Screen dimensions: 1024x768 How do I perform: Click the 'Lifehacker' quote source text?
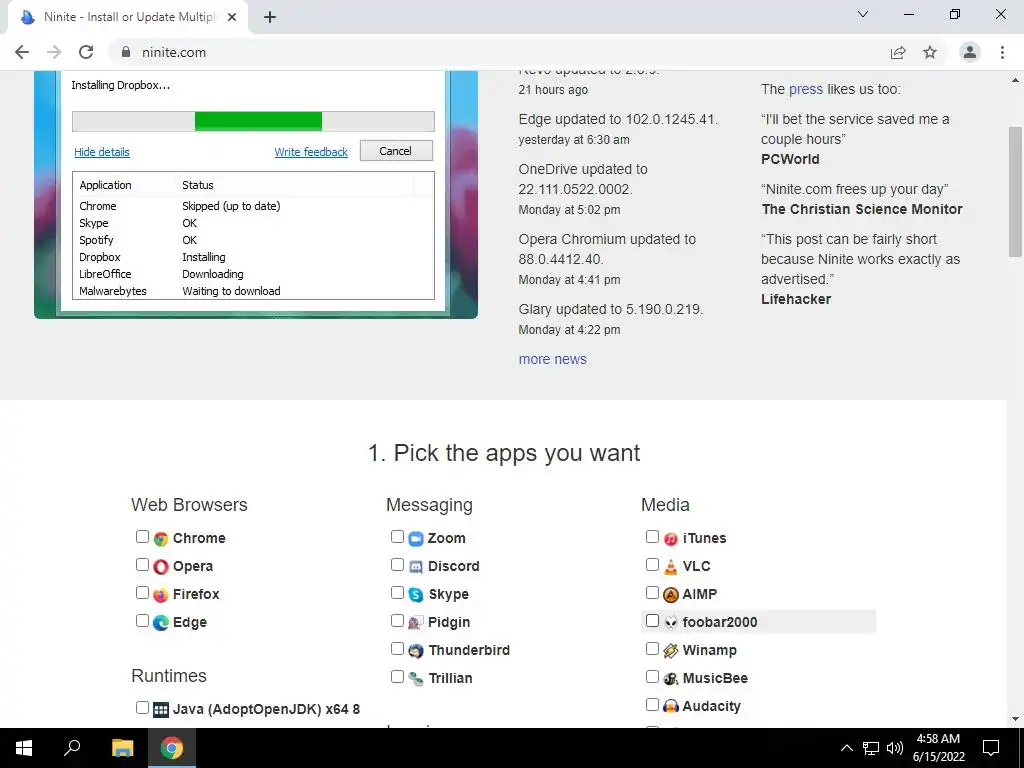pos(796,299)
